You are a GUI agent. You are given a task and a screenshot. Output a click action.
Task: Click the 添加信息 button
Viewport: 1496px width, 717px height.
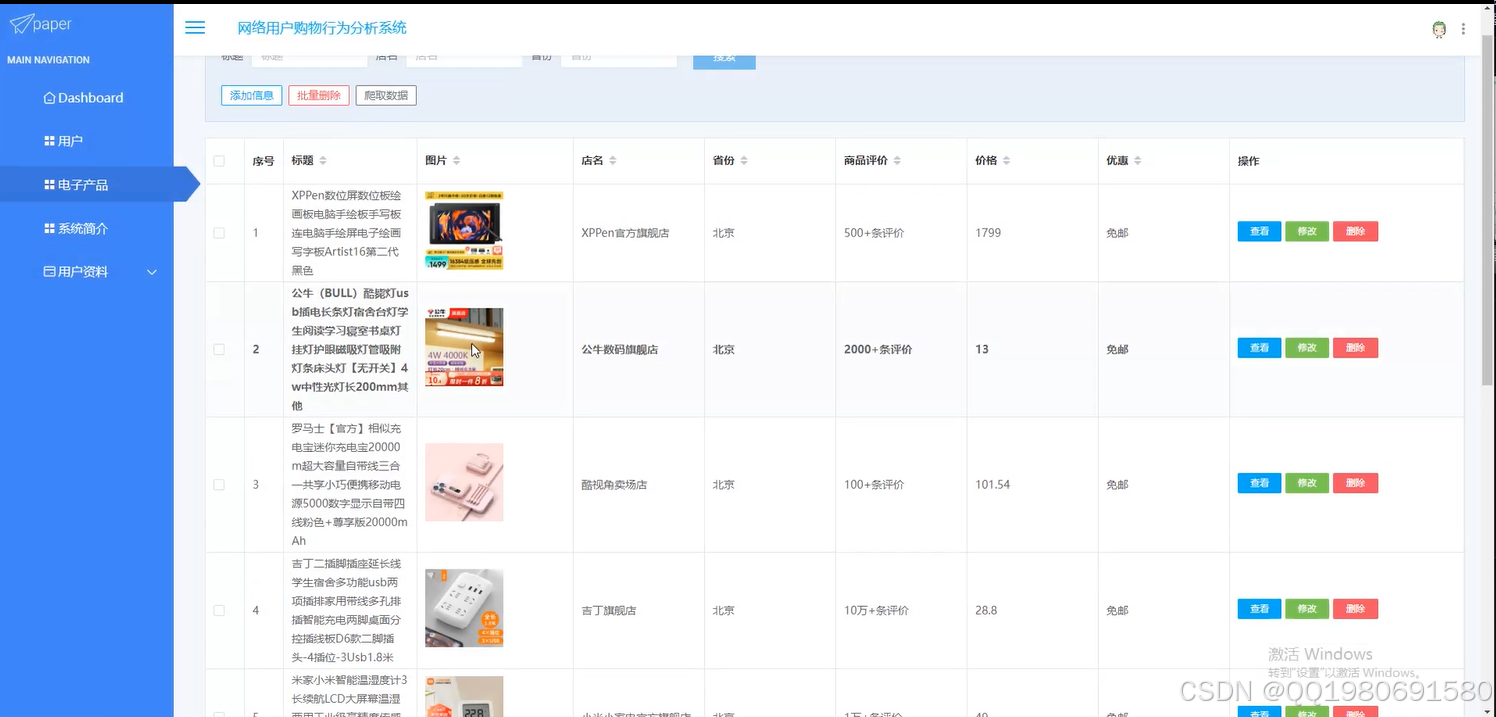(x=251, y=95)
